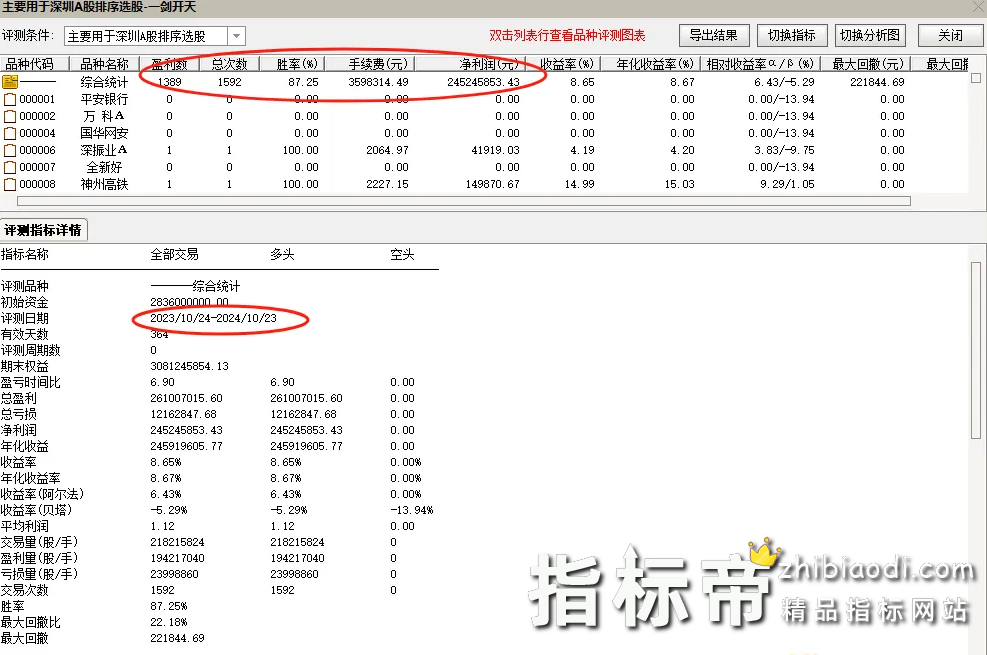Click the 多头 column heading
Image resolution: width=987 pixels, height=655 pixels.
[282, 254]
